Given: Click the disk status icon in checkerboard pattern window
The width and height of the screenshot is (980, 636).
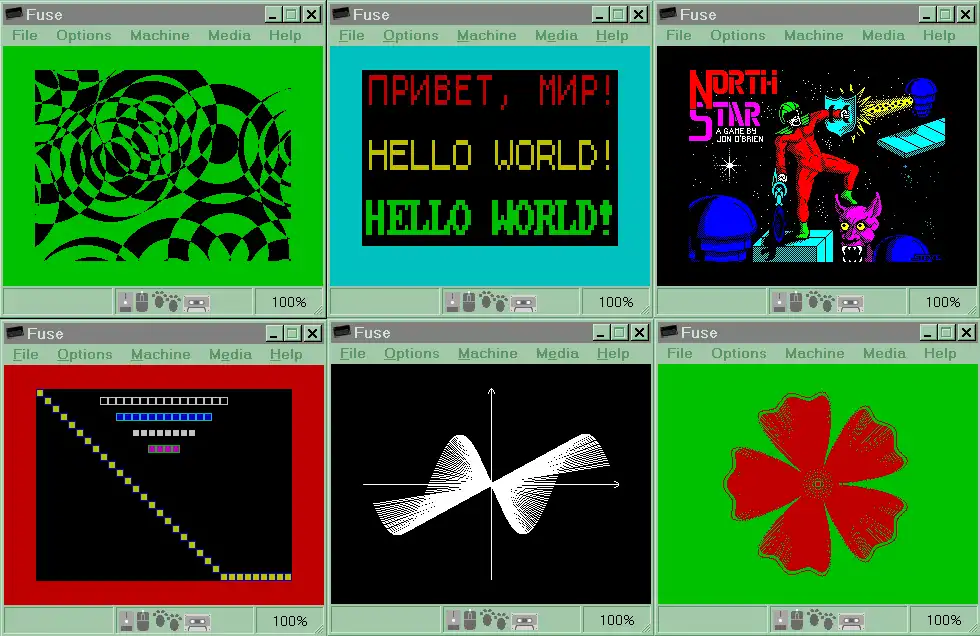Looking at the screenshot, I should (126, 302).
